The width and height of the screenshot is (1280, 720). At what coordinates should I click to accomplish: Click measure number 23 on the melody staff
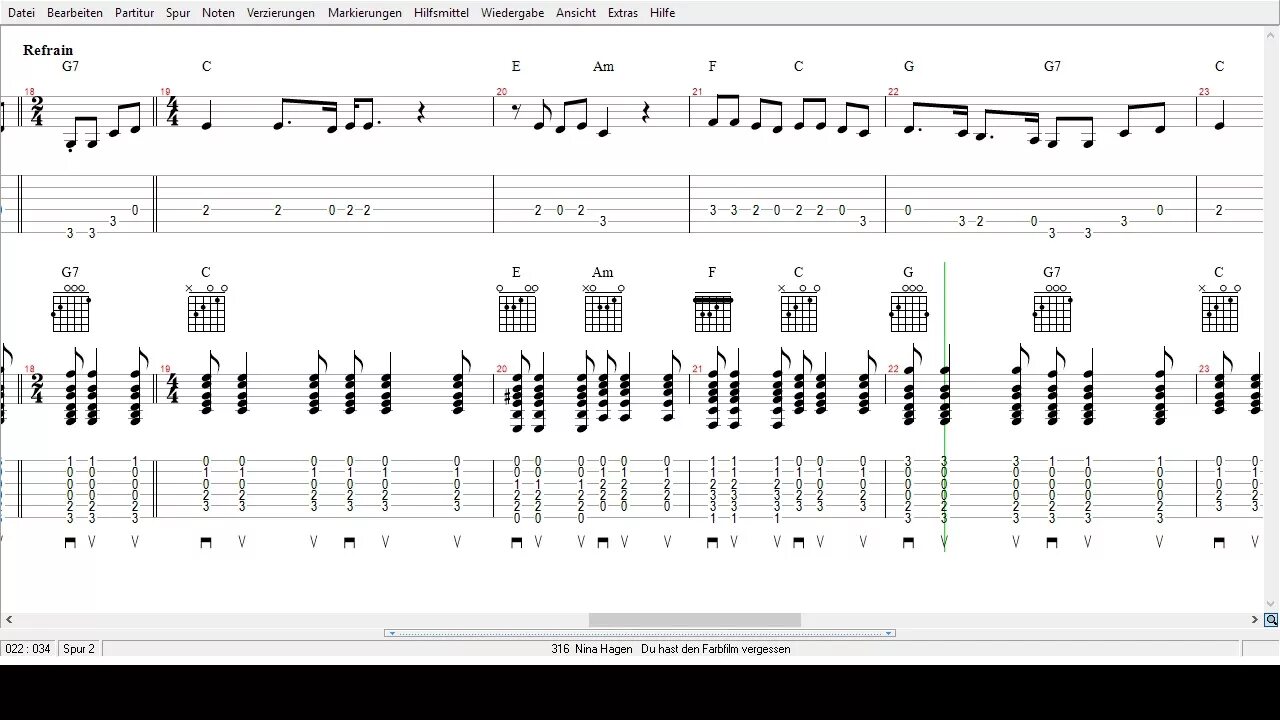coord(1204,92)
